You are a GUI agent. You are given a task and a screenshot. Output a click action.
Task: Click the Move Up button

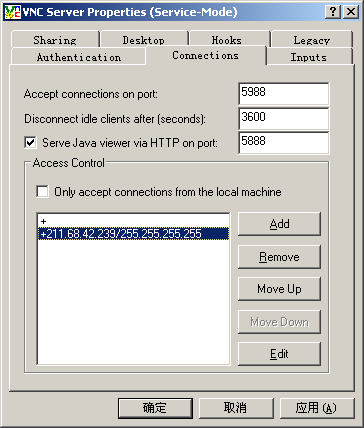(279, 289)
